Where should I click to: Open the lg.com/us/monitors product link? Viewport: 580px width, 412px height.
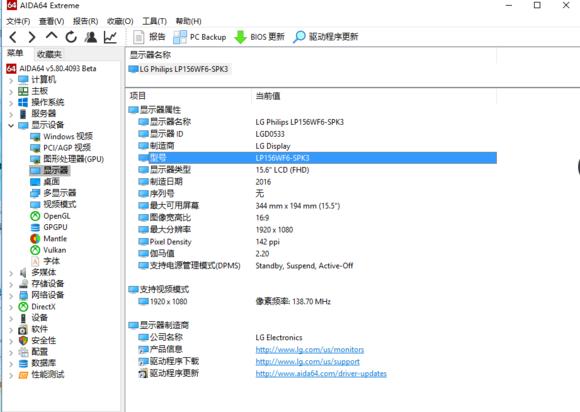point(310,349)
